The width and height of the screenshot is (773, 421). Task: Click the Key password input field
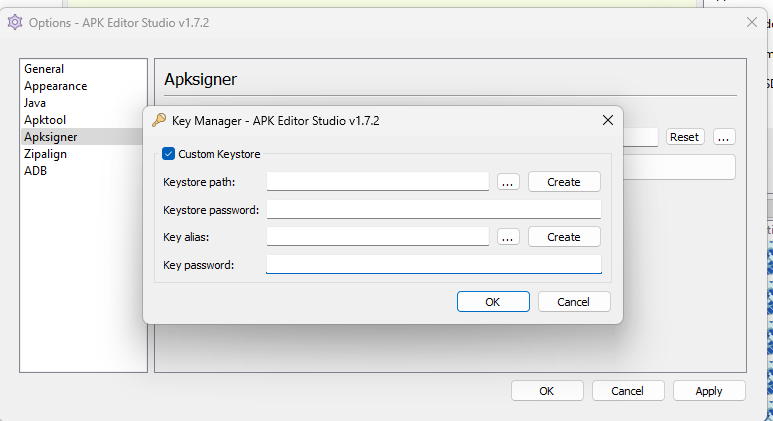coord(433,265)
